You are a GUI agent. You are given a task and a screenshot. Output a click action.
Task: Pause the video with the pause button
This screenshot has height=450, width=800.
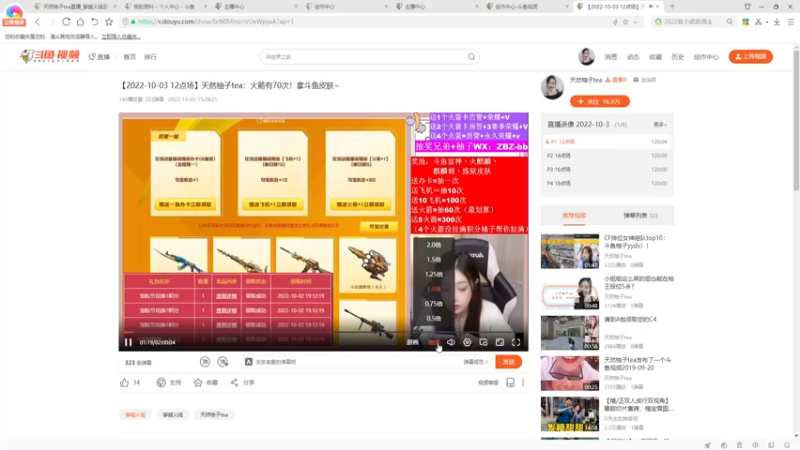128,342
